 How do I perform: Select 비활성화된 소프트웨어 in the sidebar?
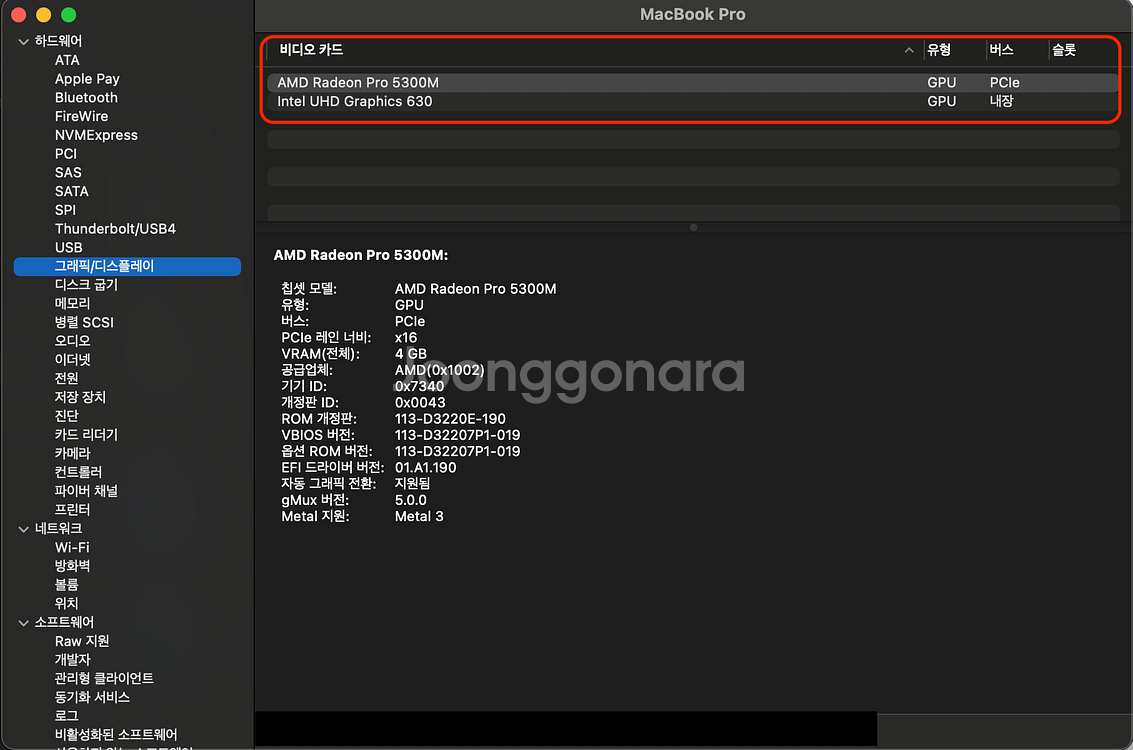pyautogui.click(x=116, y=736)
